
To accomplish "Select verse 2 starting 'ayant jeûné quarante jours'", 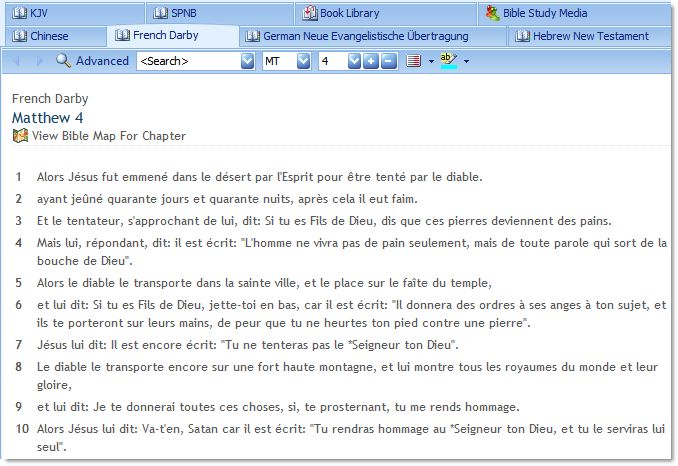I will pyautogui.click(x=227, y=199).
